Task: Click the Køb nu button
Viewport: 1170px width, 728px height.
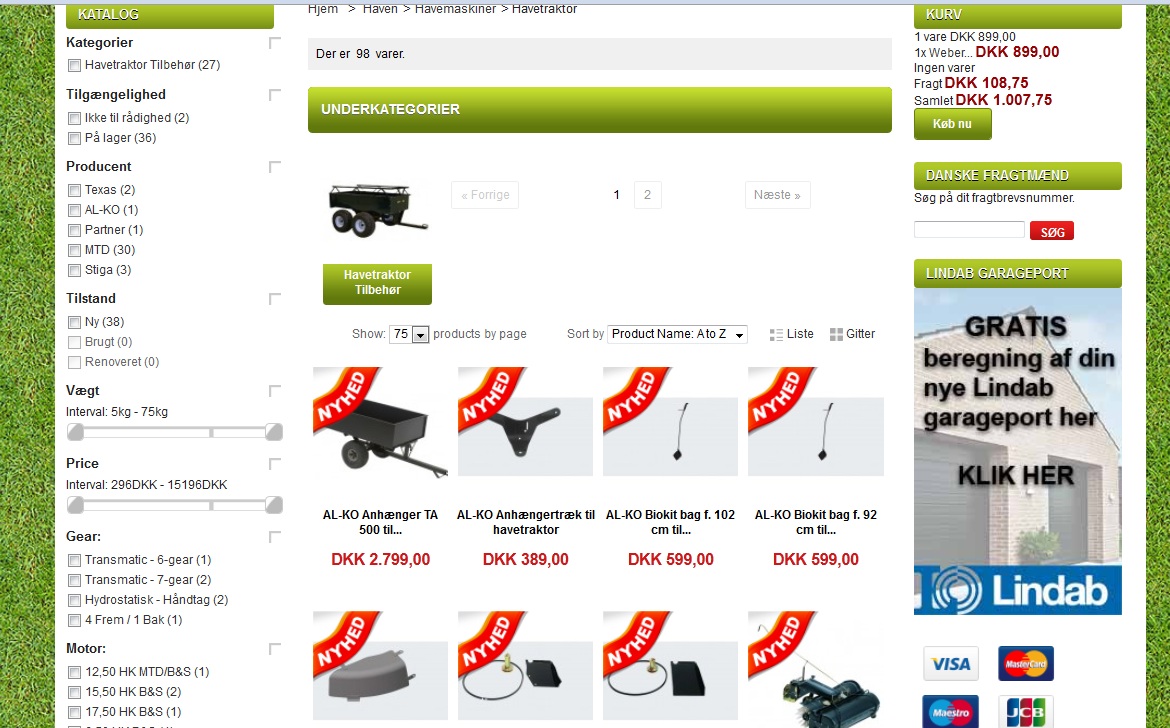Action: click(953, 124)
